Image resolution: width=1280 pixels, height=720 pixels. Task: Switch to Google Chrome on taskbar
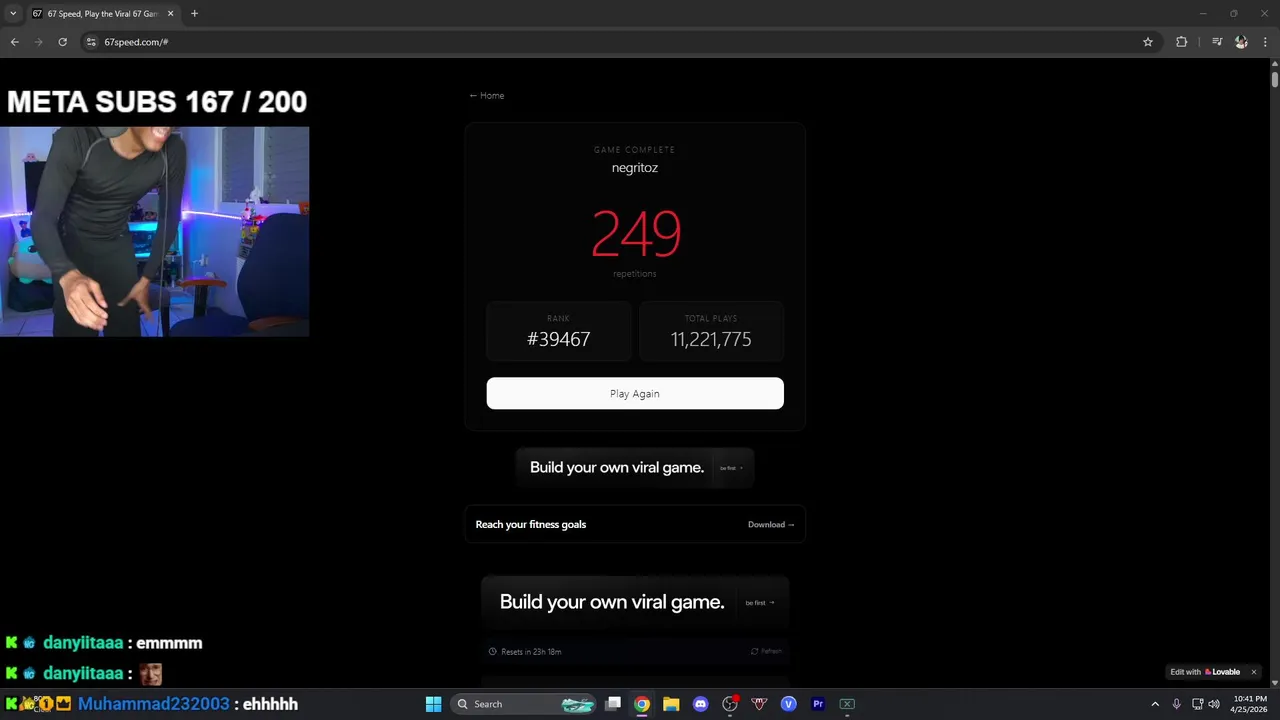pyautogui.click(x=642, y=704)
